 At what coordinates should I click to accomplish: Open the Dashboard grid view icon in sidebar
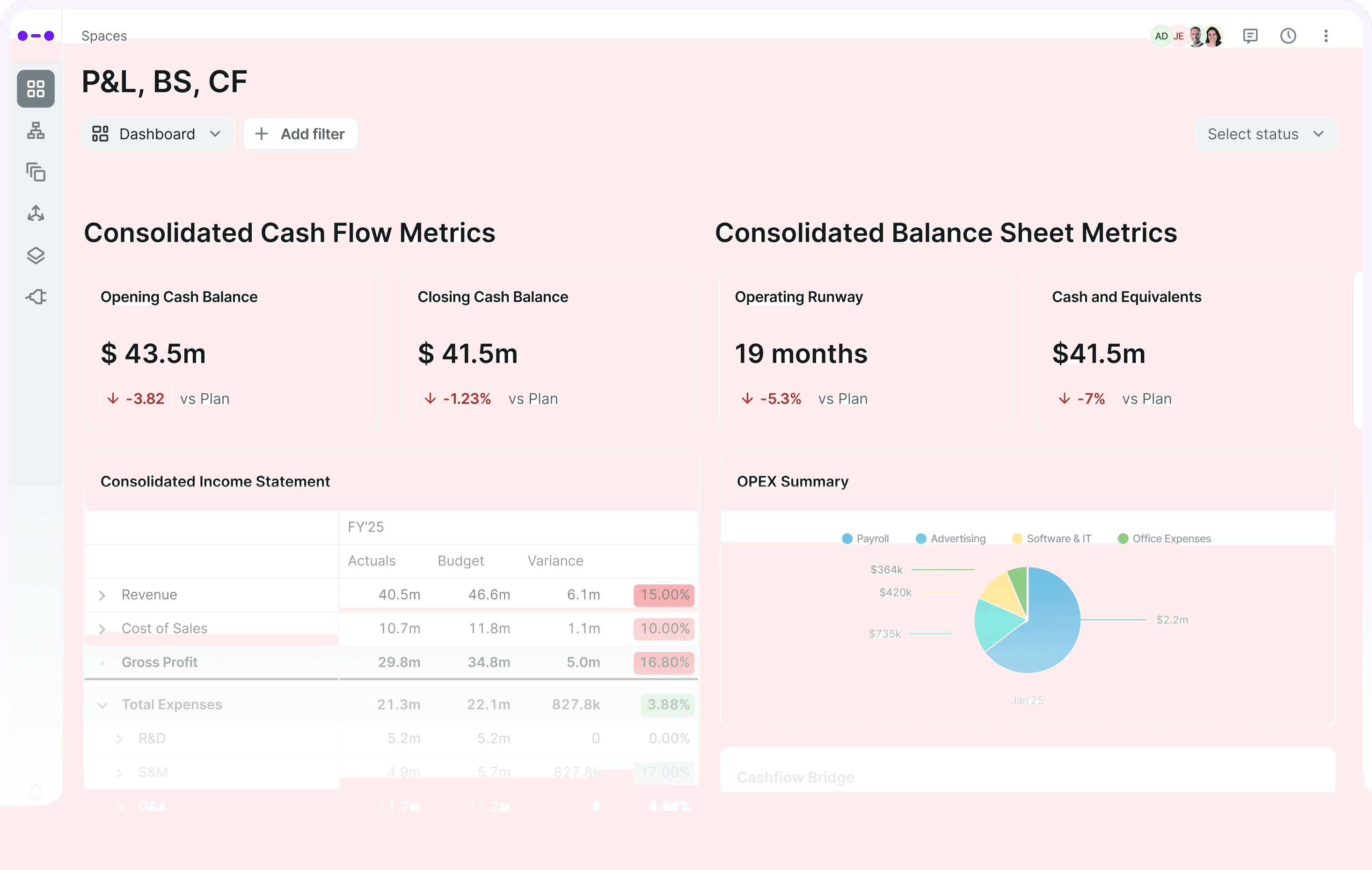point(35,89)
